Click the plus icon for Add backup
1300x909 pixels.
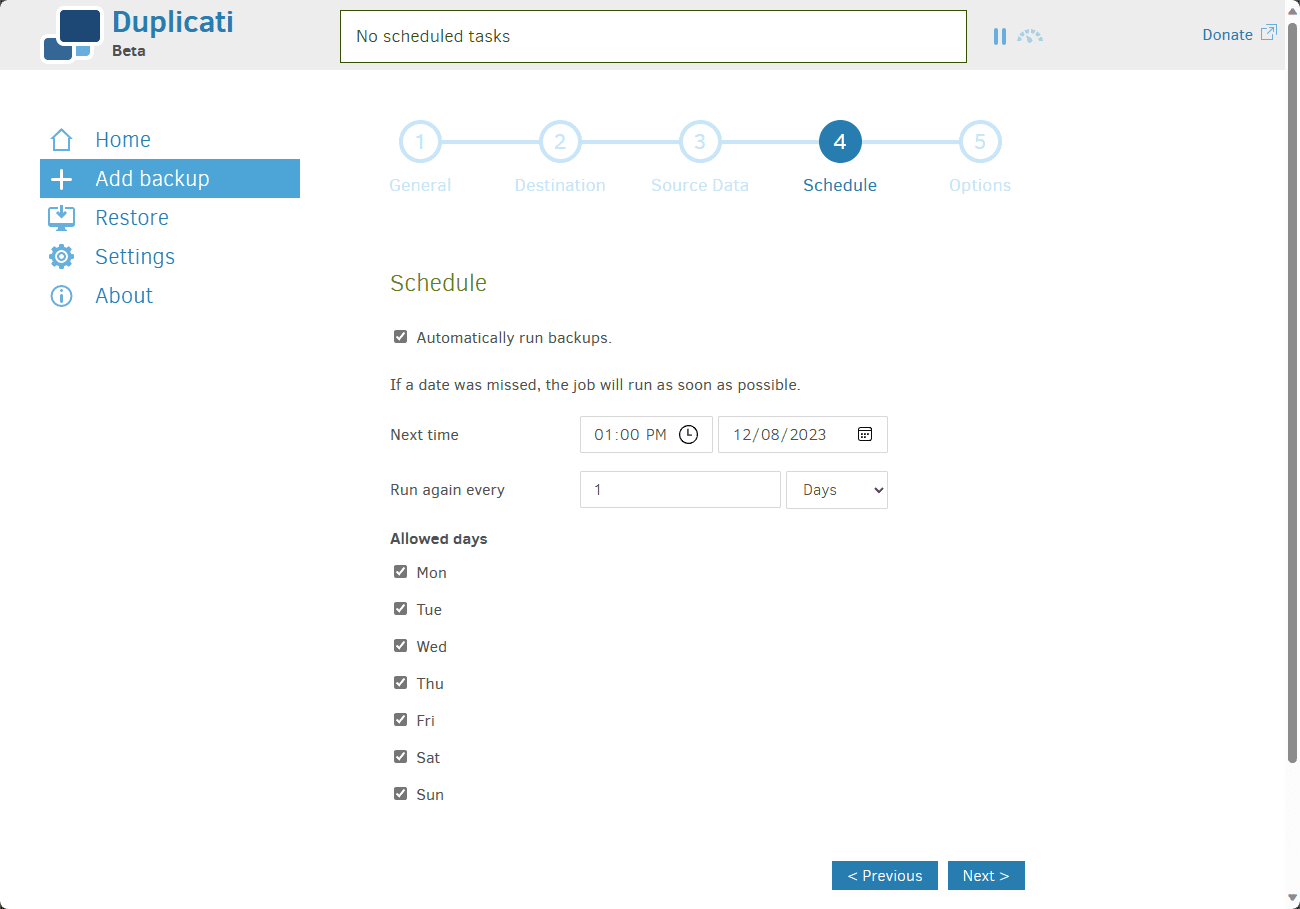point(62,179)
